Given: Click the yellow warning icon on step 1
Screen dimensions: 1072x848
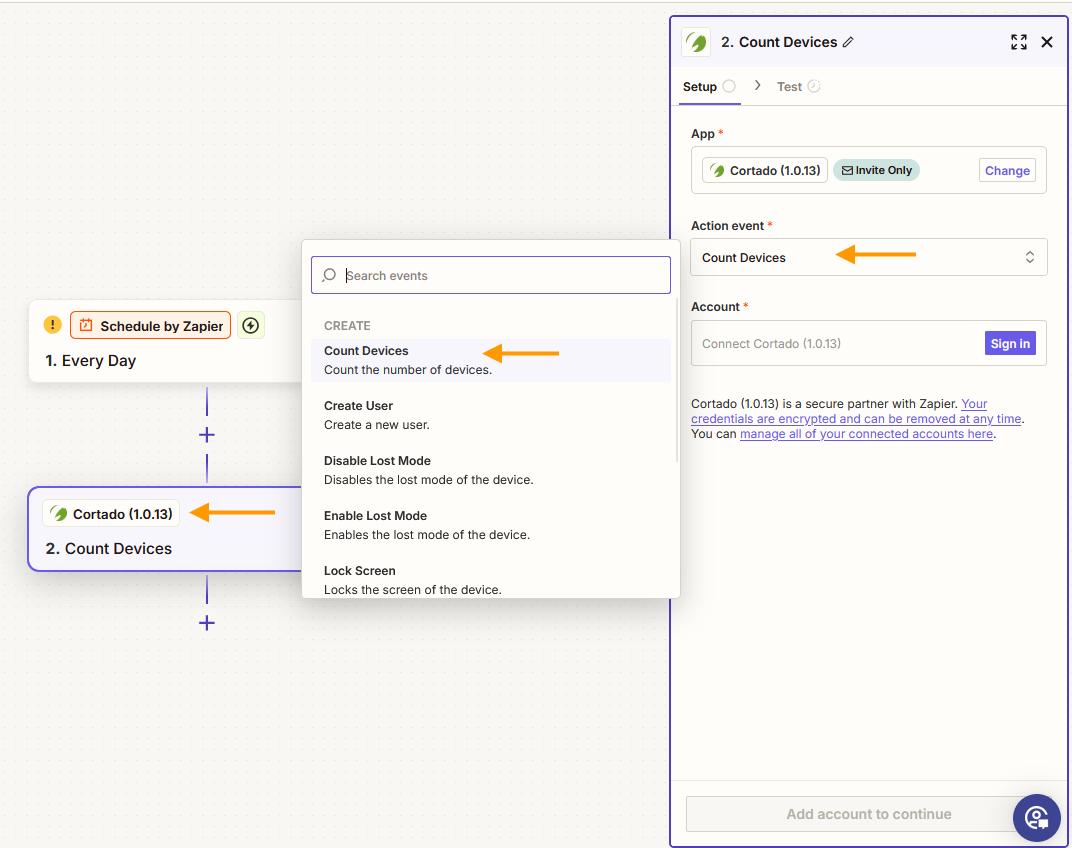Looking at the screenshot, I should [53, 325].
